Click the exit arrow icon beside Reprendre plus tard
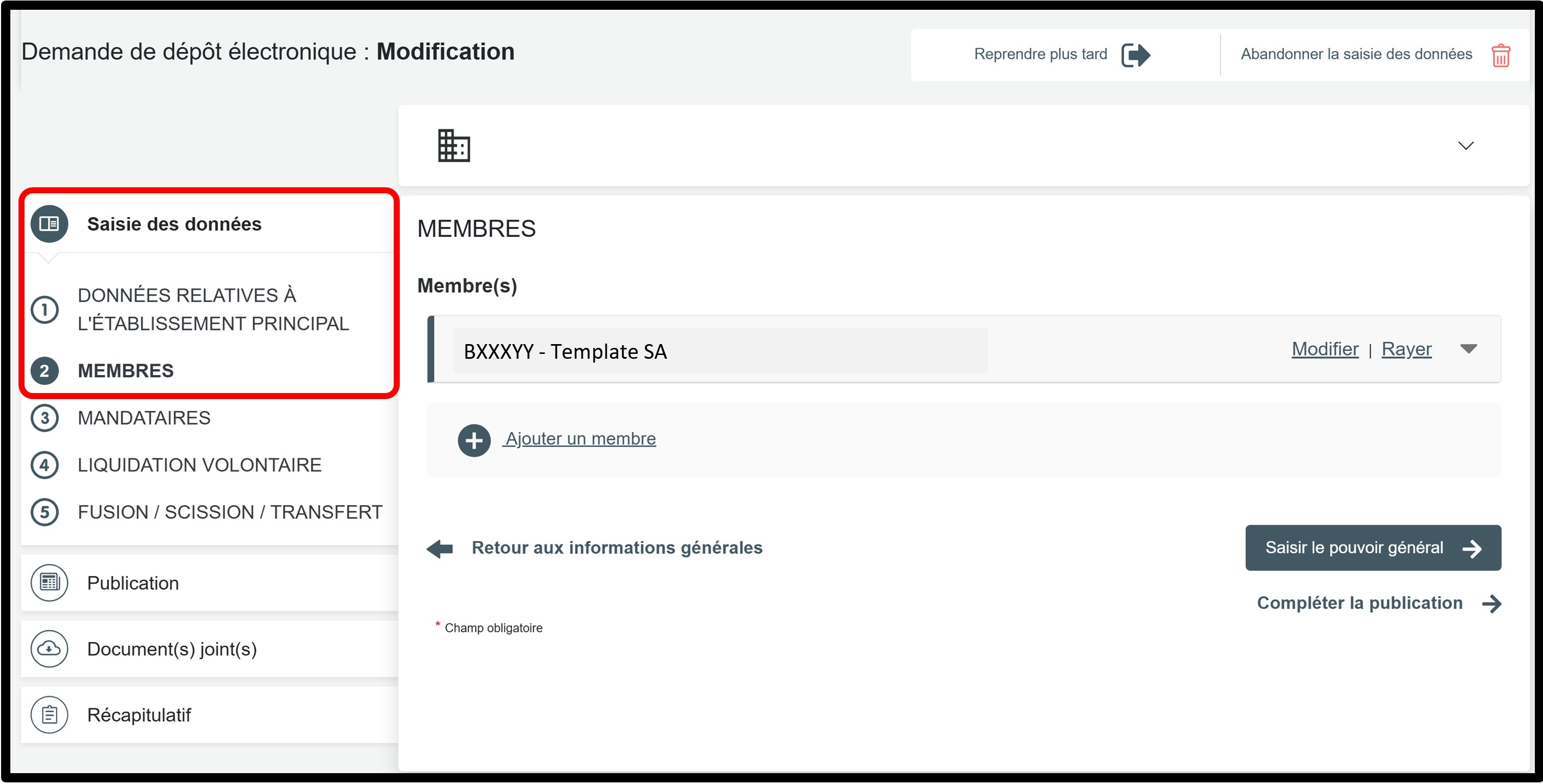The height and width of the screenshot is (784, 1543). (x=1135, y=54)
